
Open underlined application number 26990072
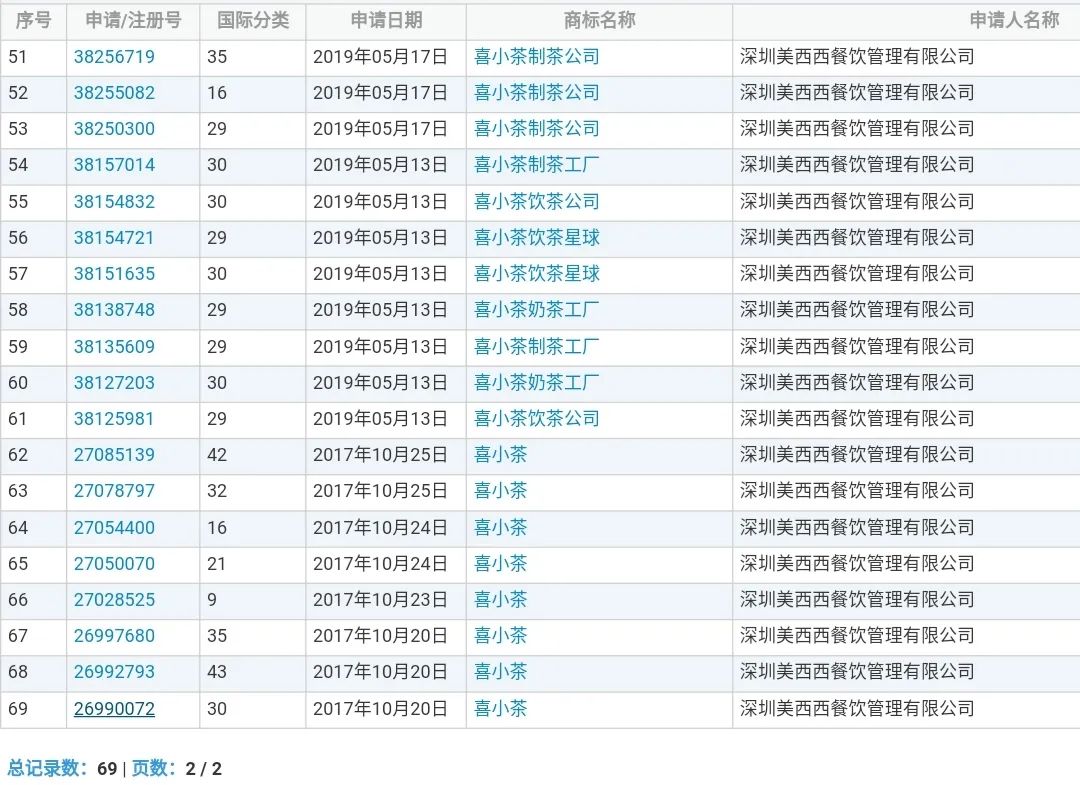(114, 709)
